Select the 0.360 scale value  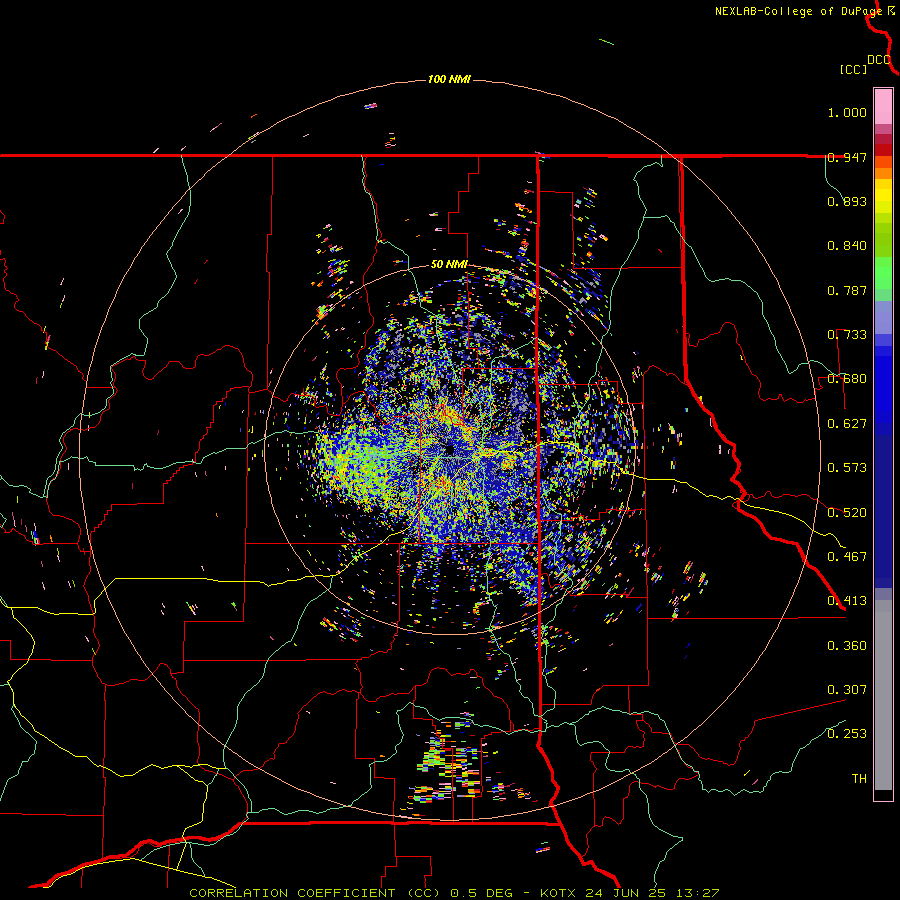pyautogui.click(x=847, y=646)
